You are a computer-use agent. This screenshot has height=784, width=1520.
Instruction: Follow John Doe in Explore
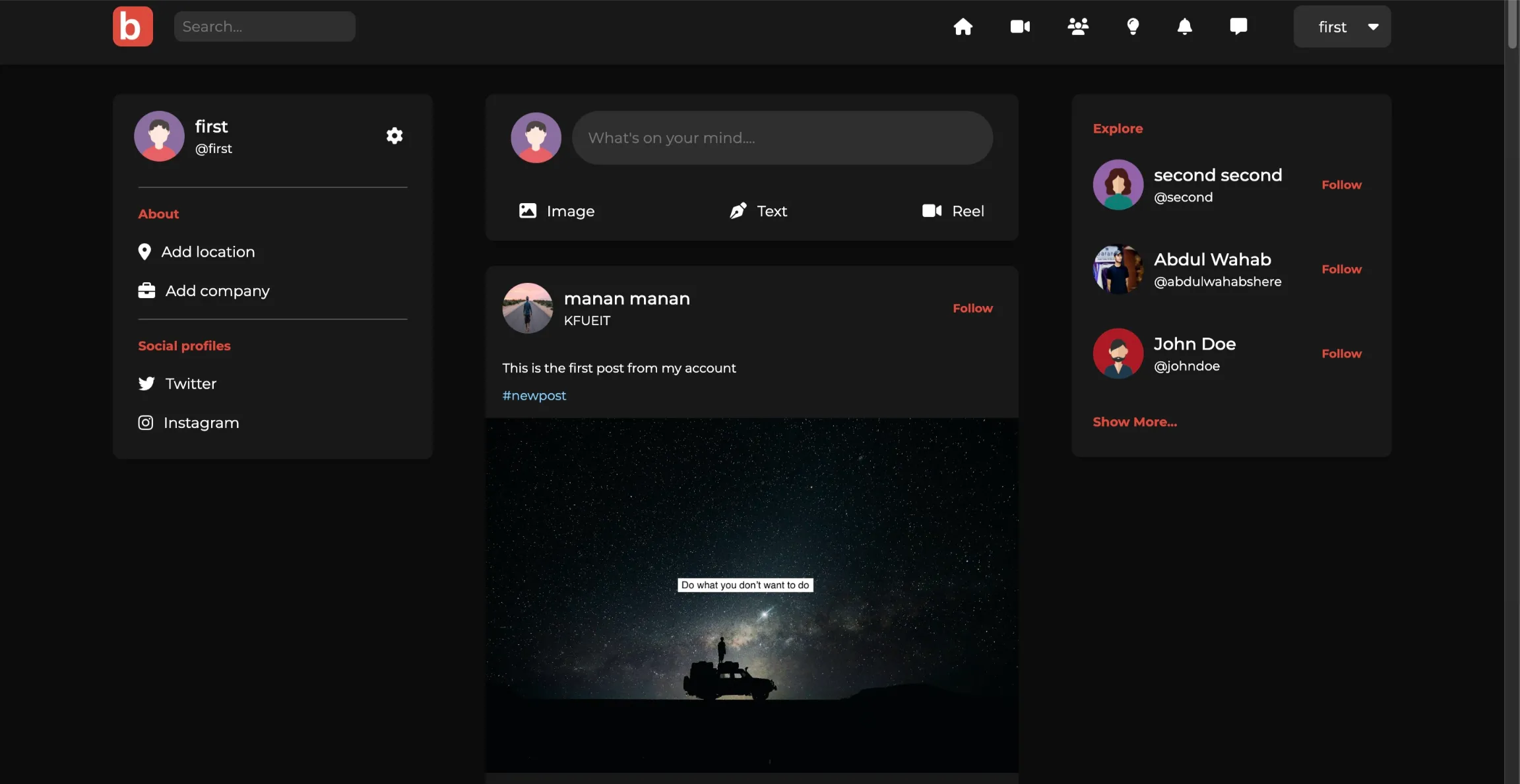[1341, 354]
